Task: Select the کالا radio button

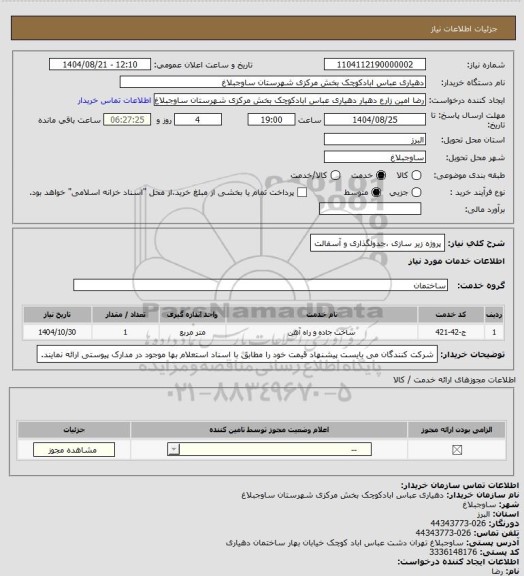Action: (416, 175)
